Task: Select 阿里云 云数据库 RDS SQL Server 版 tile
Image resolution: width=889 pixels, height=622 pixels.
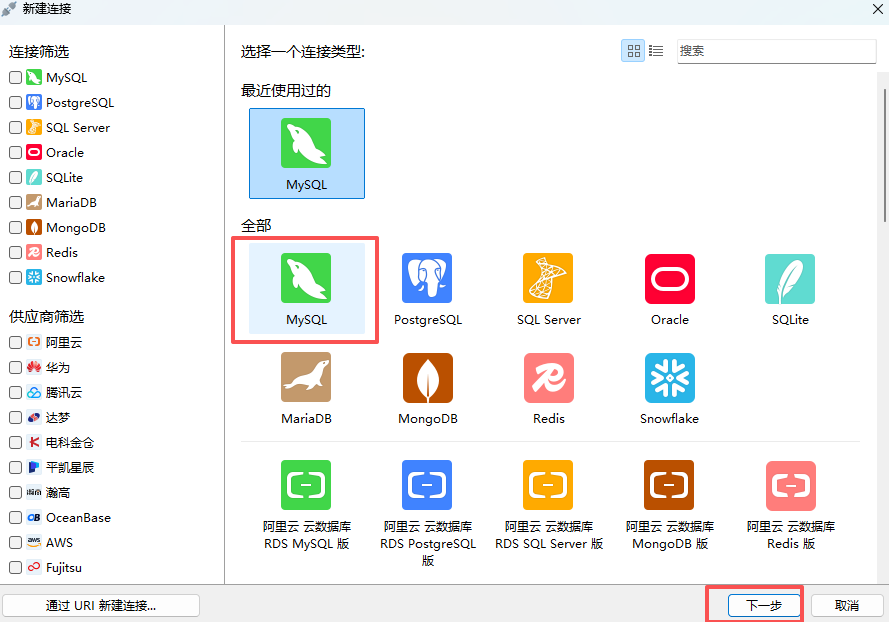Action: point(548,506)
